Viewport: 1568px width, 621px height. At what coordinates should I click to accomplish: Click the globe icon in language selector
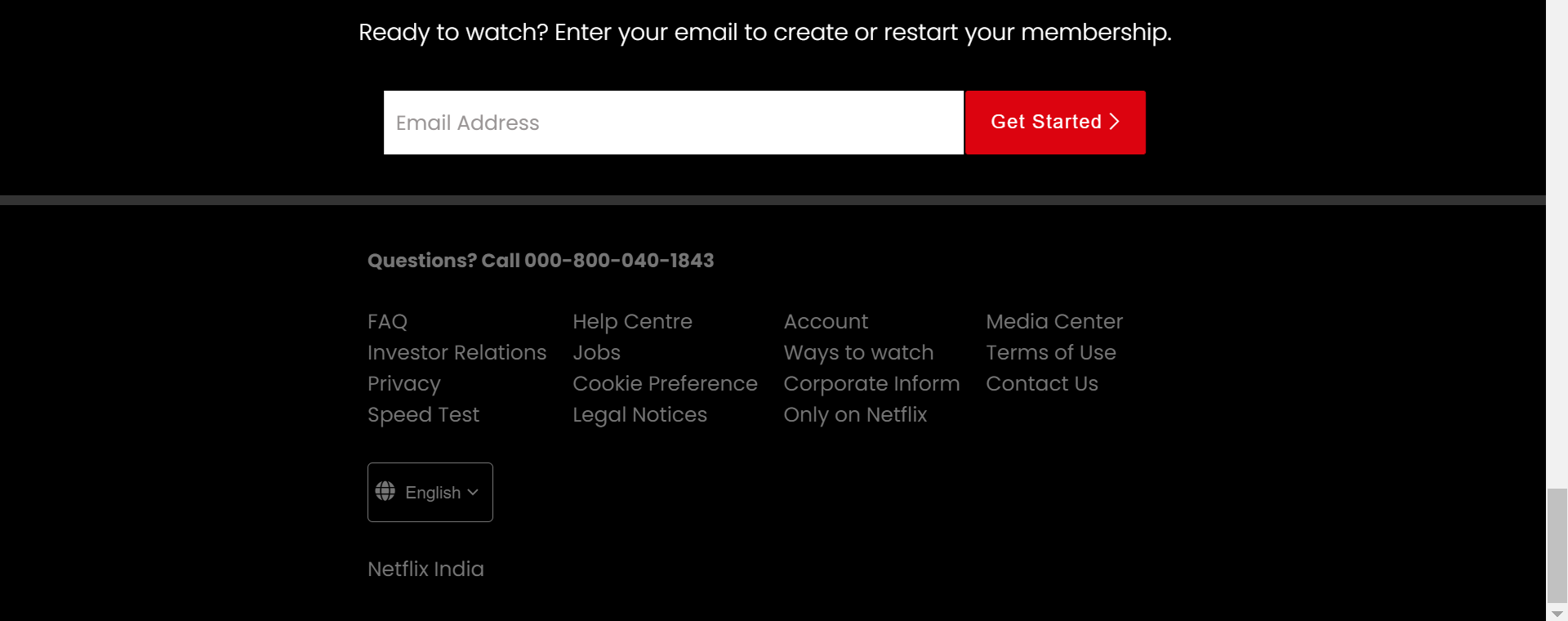[385, 491]
